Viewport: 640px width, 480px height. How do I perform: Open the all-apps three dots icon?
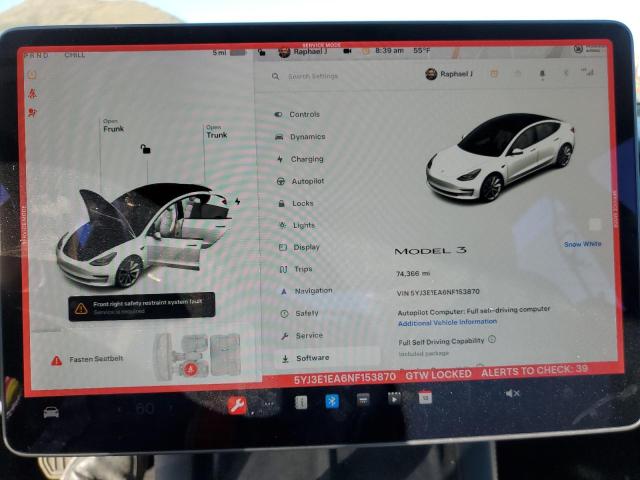(x=269, y=404)
